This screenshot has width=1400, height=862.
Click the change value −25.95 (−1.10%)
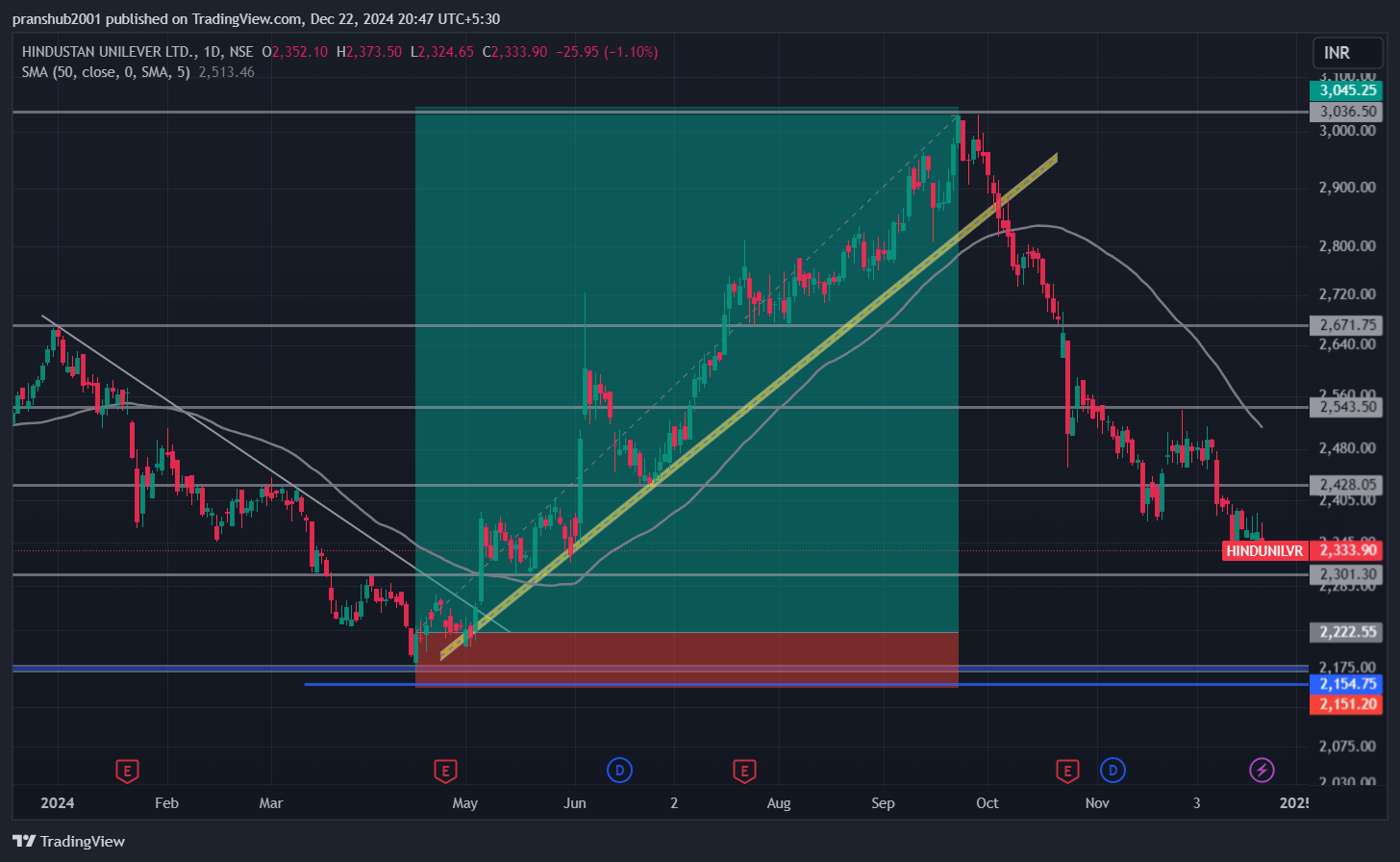coord(607,52)
